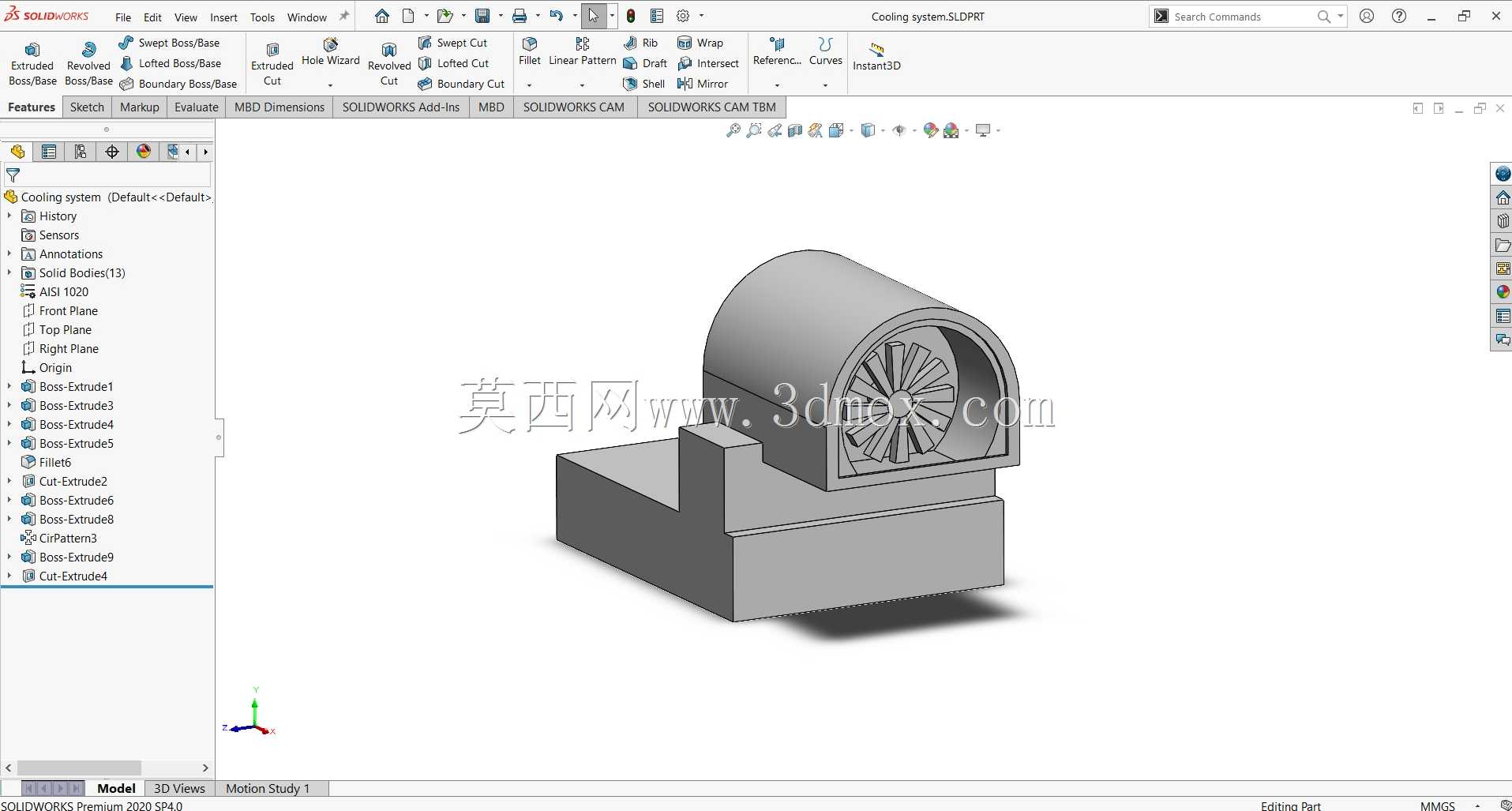1512x811 pixels.
Task: Open the PropertyManager tab icon
Action: (x=49, y=152)
